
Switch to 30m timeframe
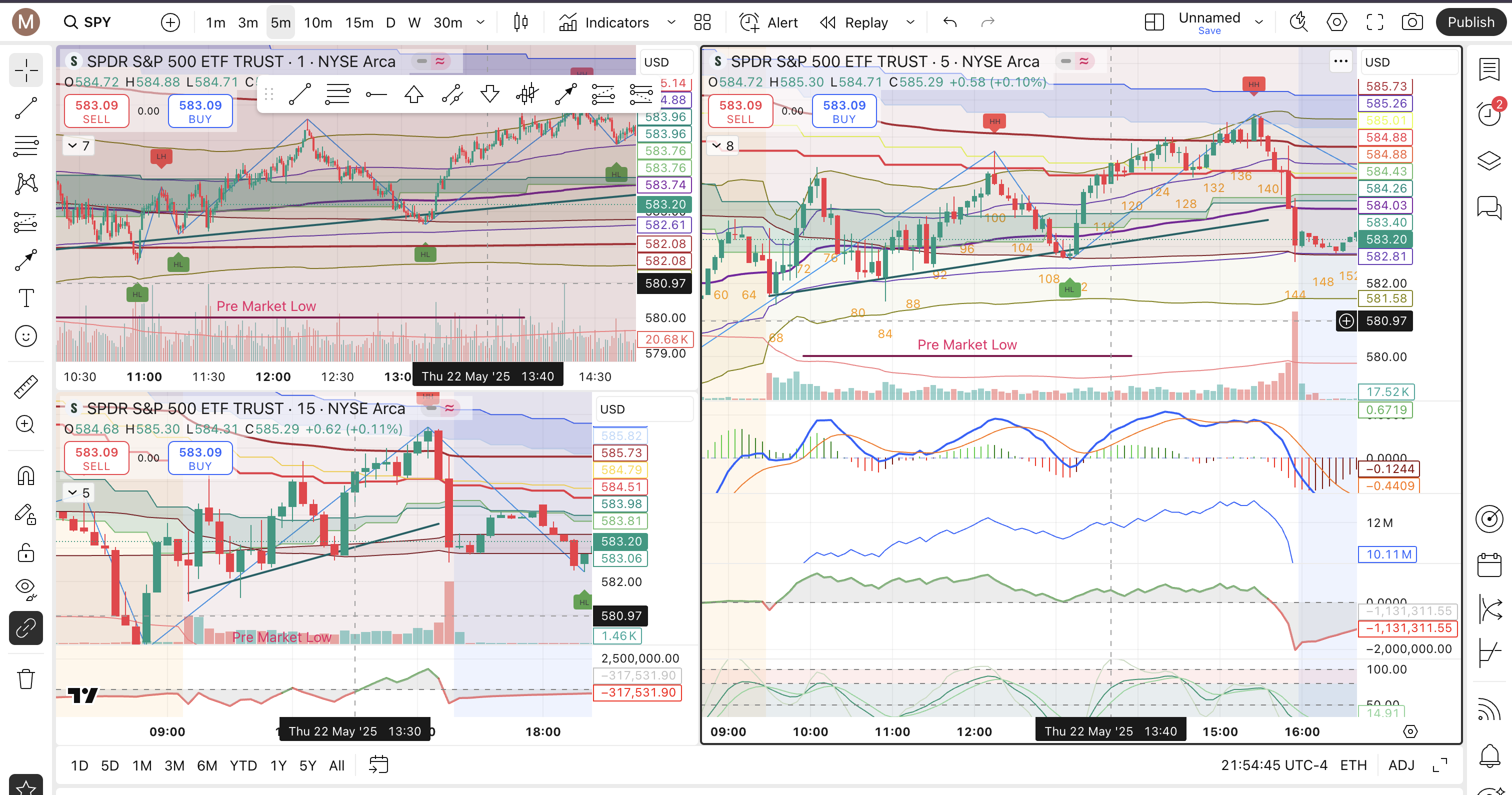coord(448,22)
